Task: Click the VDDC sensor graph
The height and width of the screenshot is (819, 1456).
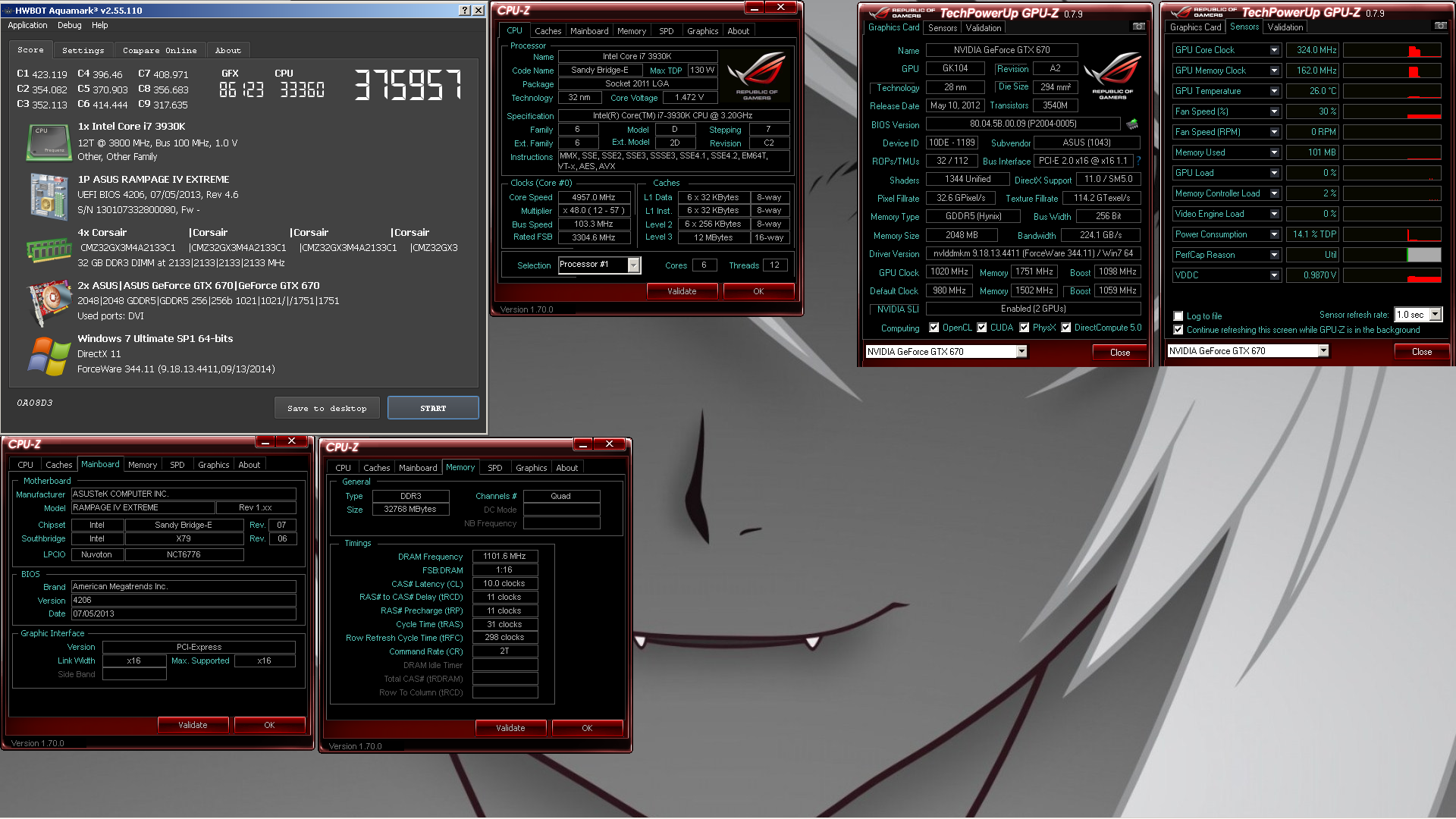Action: pos(1392,275)
